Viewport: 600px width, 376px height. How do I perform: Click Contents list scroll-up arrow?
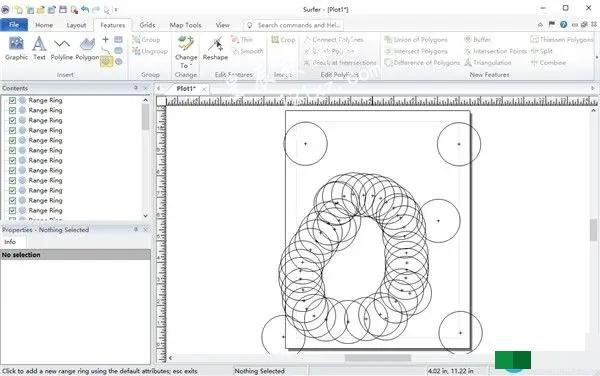click(145, 100)
